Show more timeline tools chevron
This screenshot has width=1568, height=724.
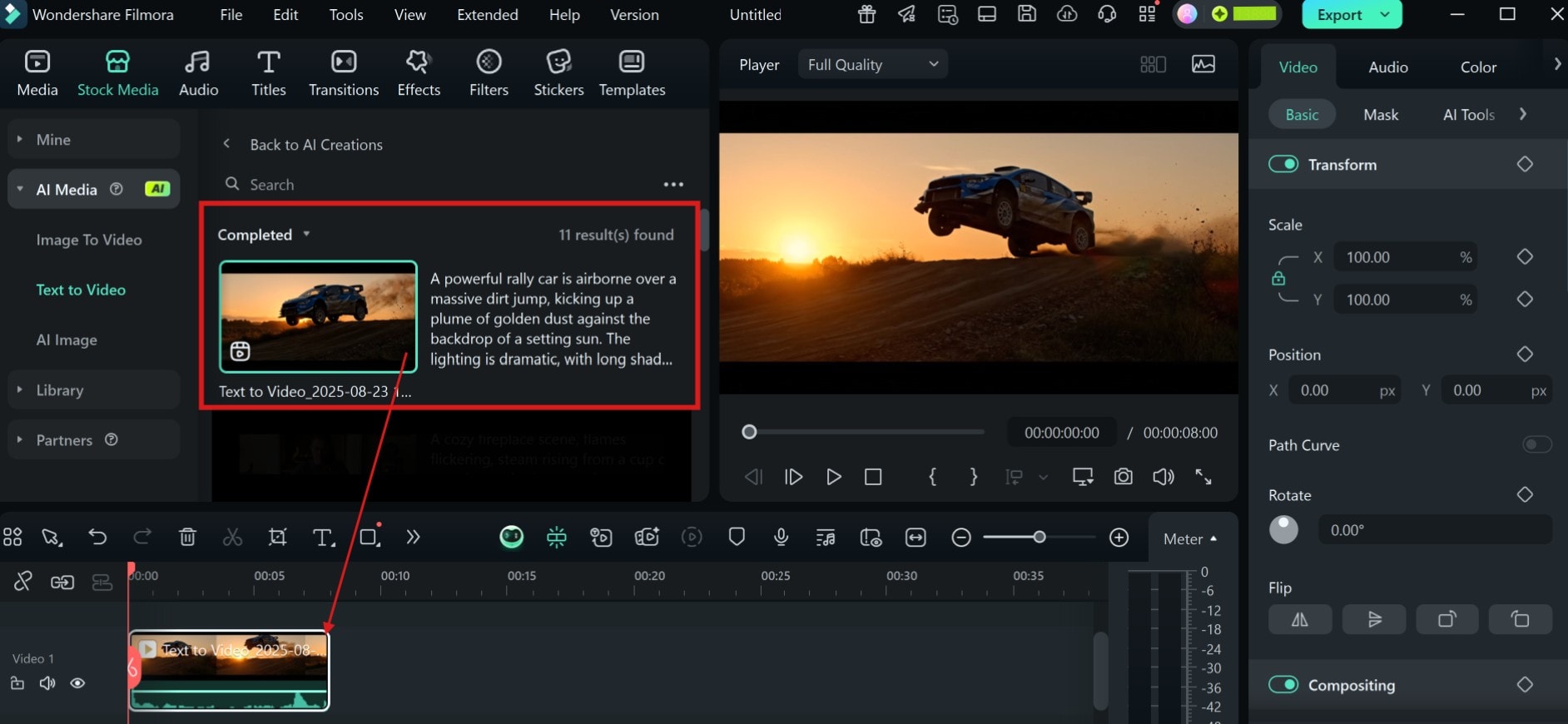tap(413, 538)
